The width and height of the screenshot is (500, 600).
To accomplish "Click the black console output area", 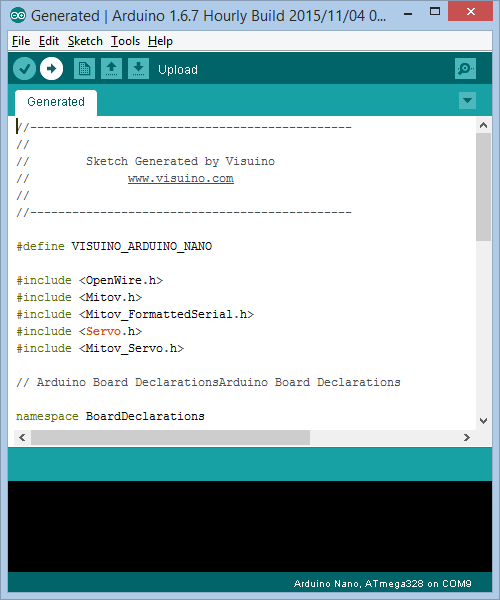I will [x=250, y=527].
